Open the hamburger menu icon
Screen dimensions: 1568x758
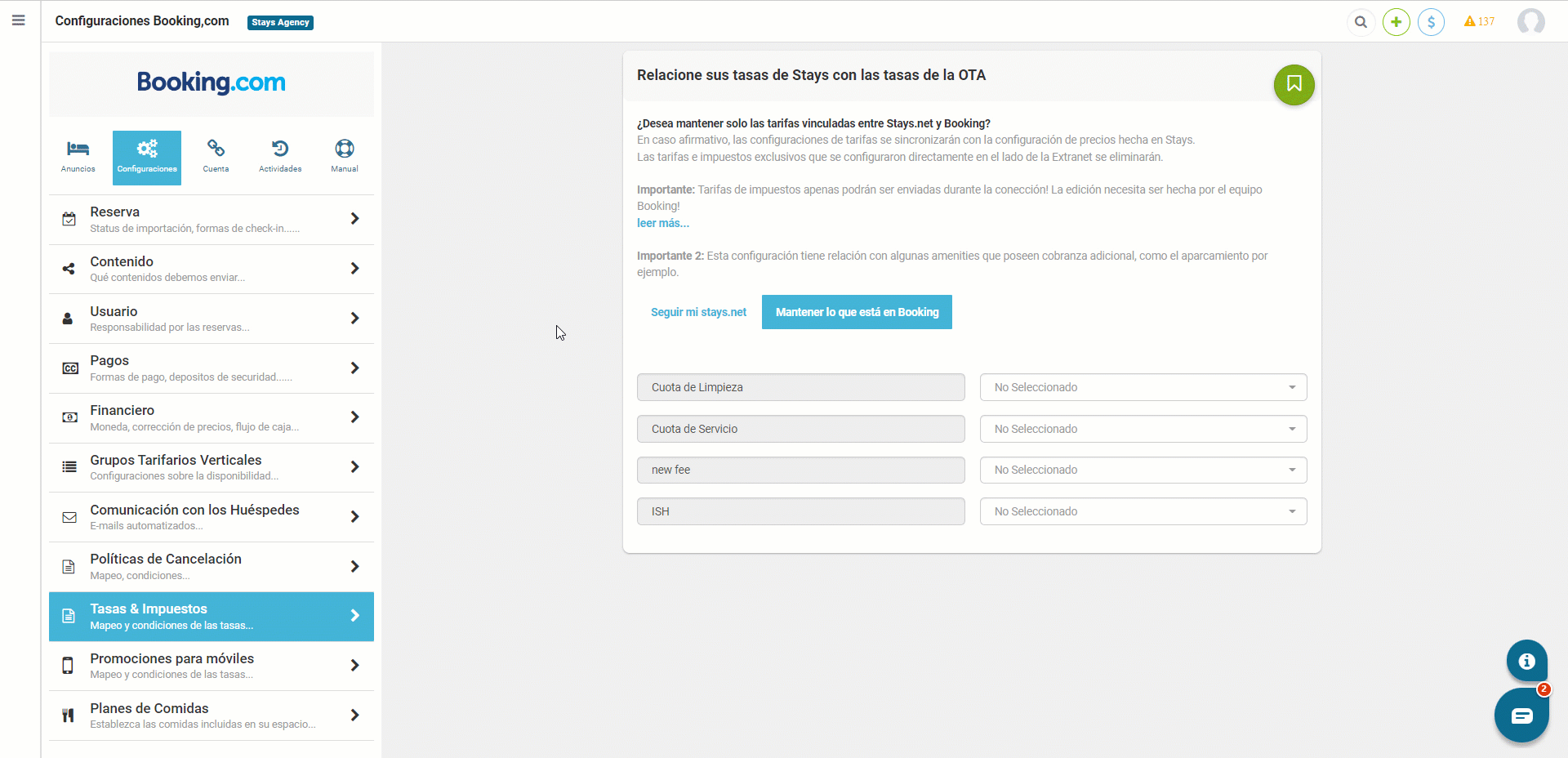[18, 20]
